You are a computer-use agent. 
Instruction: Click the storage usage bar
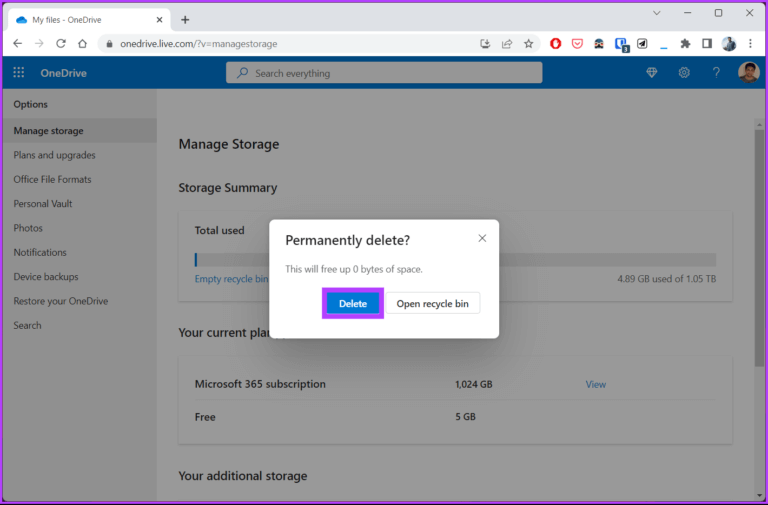(456, 260)
